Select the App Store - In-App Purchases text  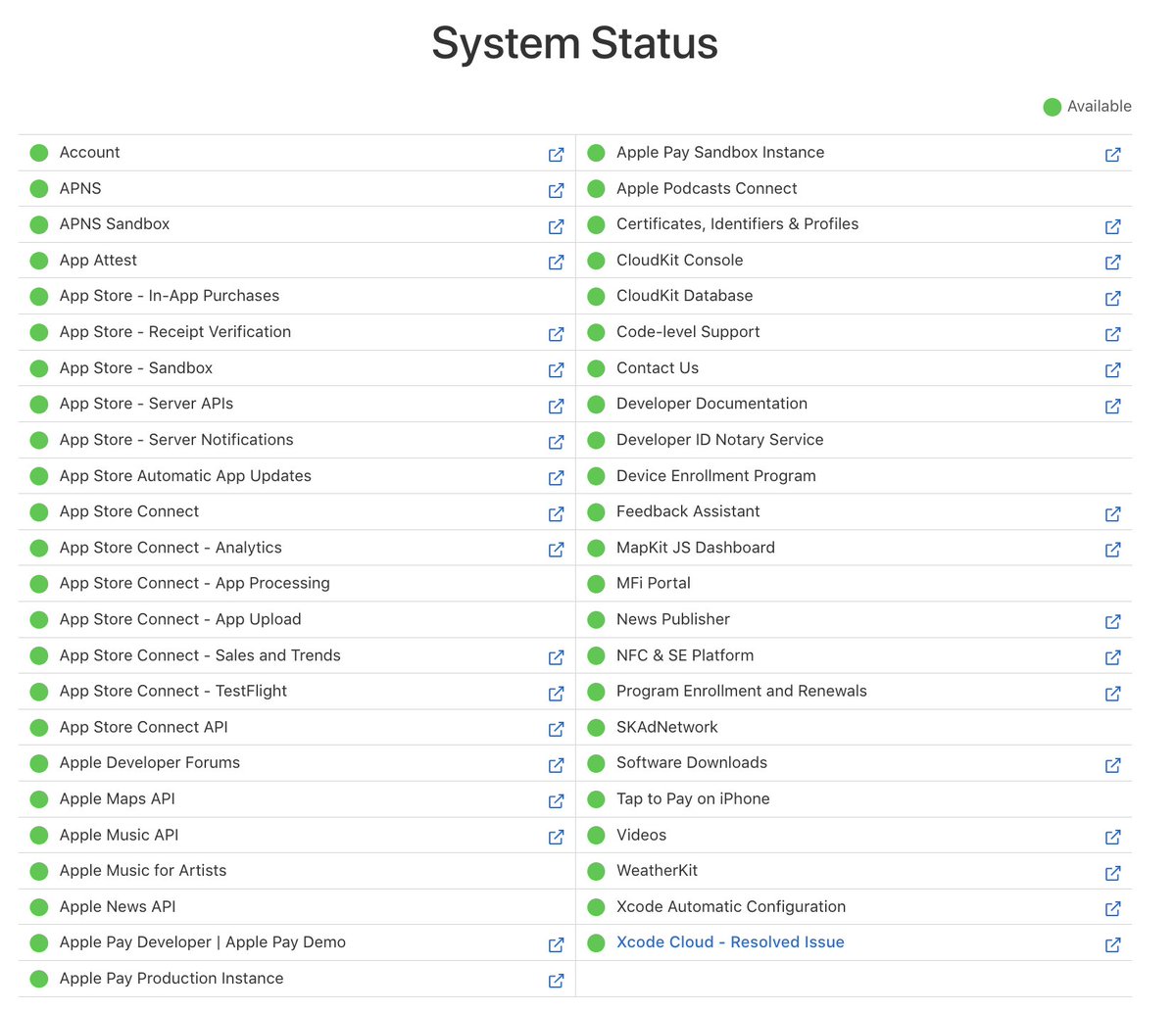170,296
